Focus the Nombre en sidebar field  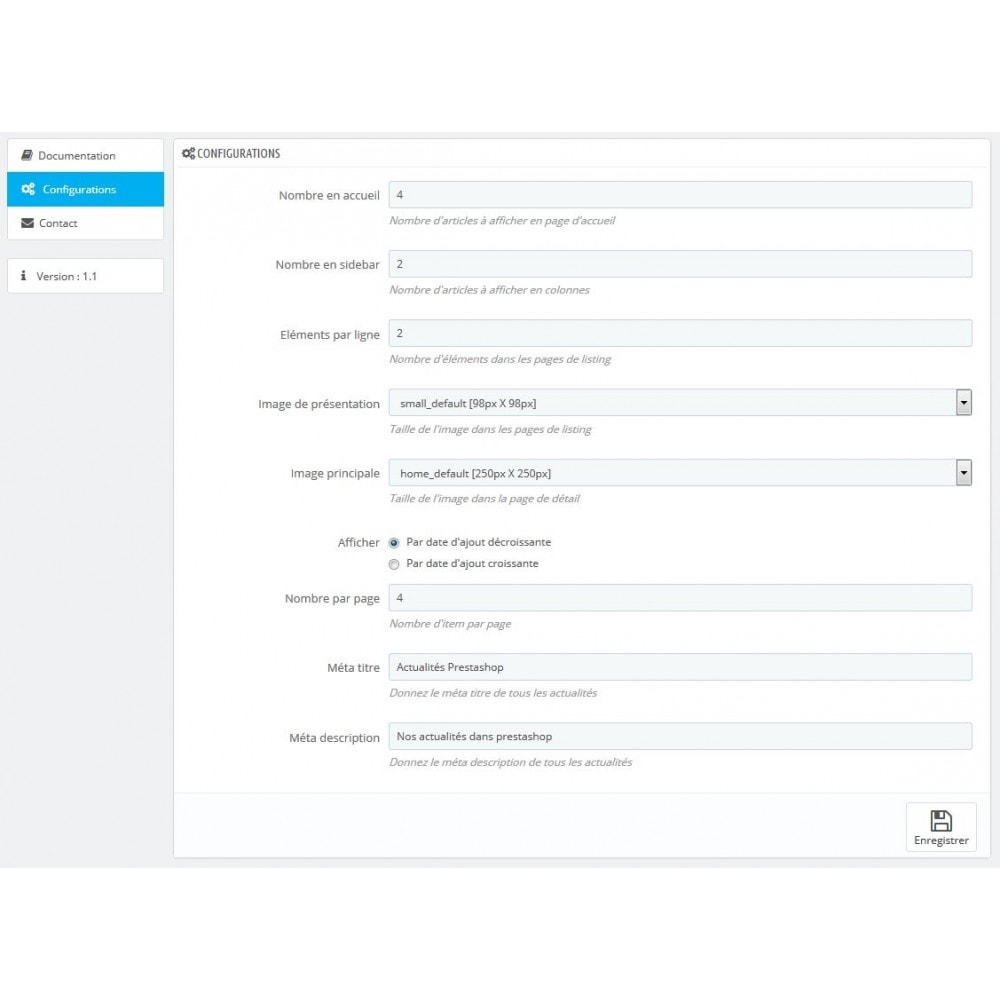coord(680,264)
